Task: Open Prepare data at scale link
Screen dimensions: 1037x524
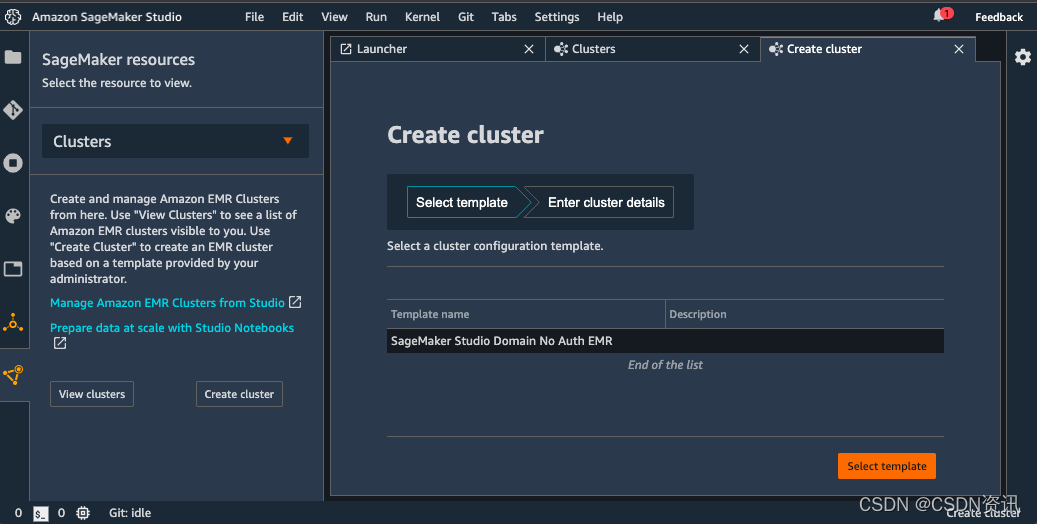Action: (172, 328)
